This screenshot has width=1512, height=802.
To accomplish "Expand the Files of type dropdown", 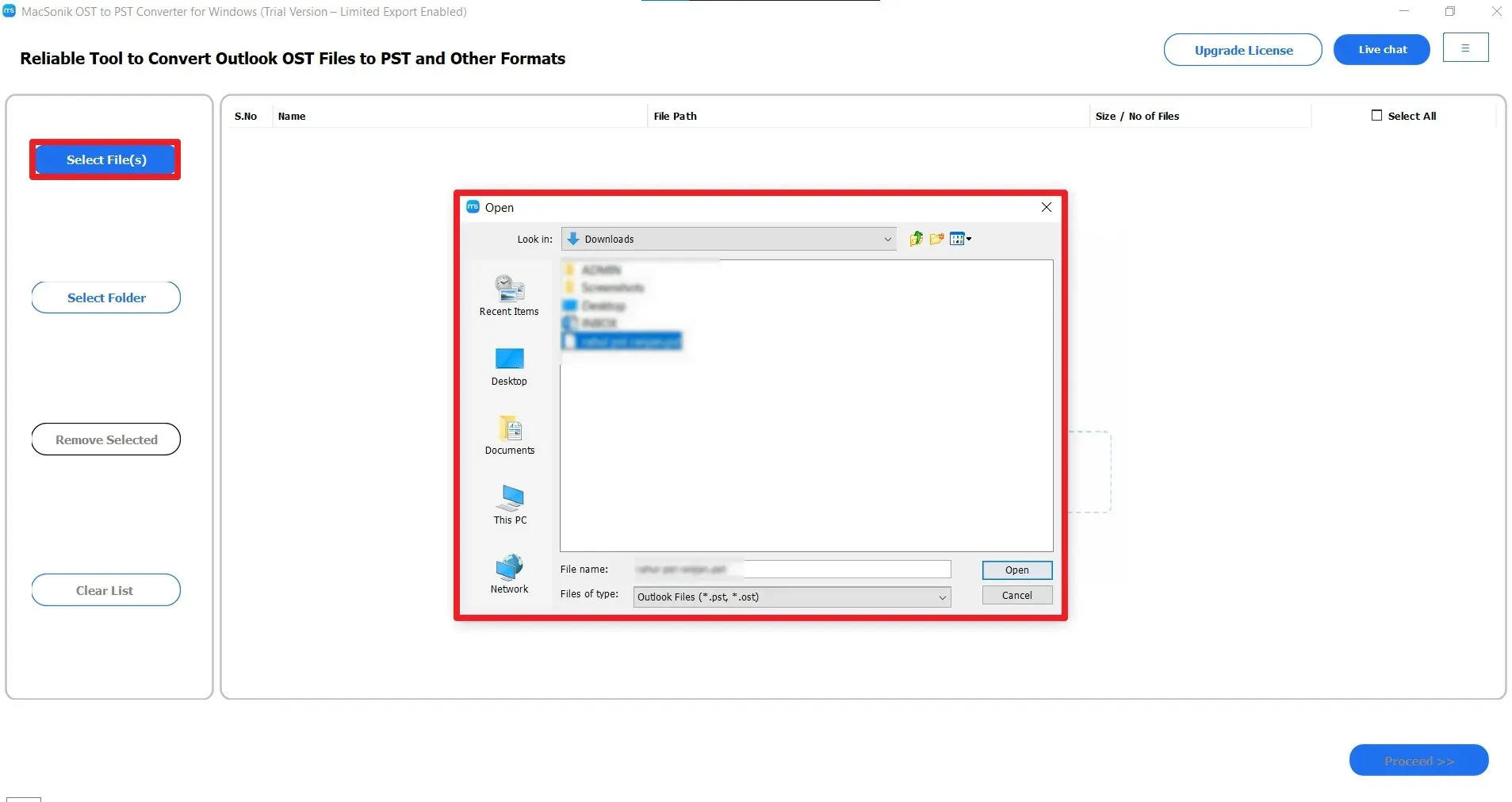I will coord(792,597).
